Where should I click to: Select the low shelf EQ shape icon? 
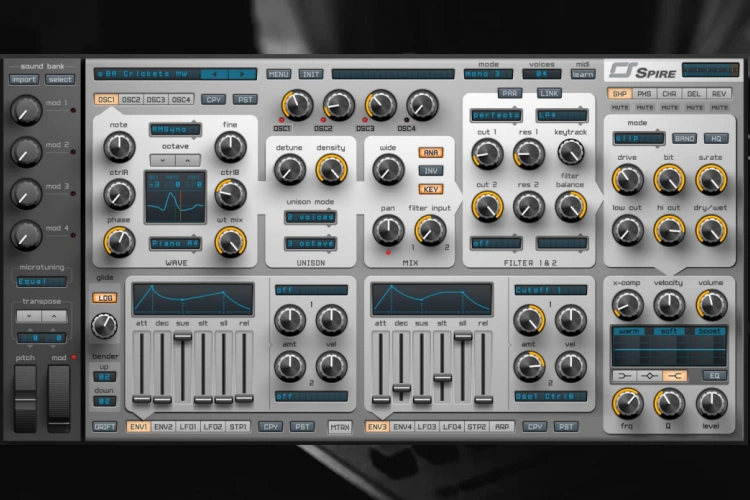pyautogui.click(x=625, y=376)
